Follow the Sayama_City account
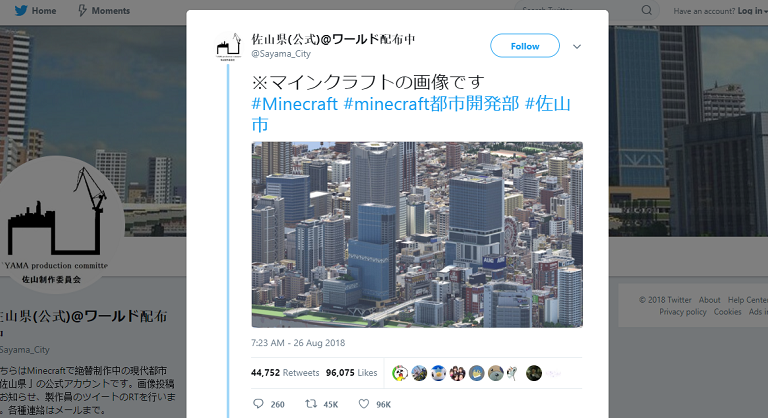The image size is (768, 418). click(525, 46)
